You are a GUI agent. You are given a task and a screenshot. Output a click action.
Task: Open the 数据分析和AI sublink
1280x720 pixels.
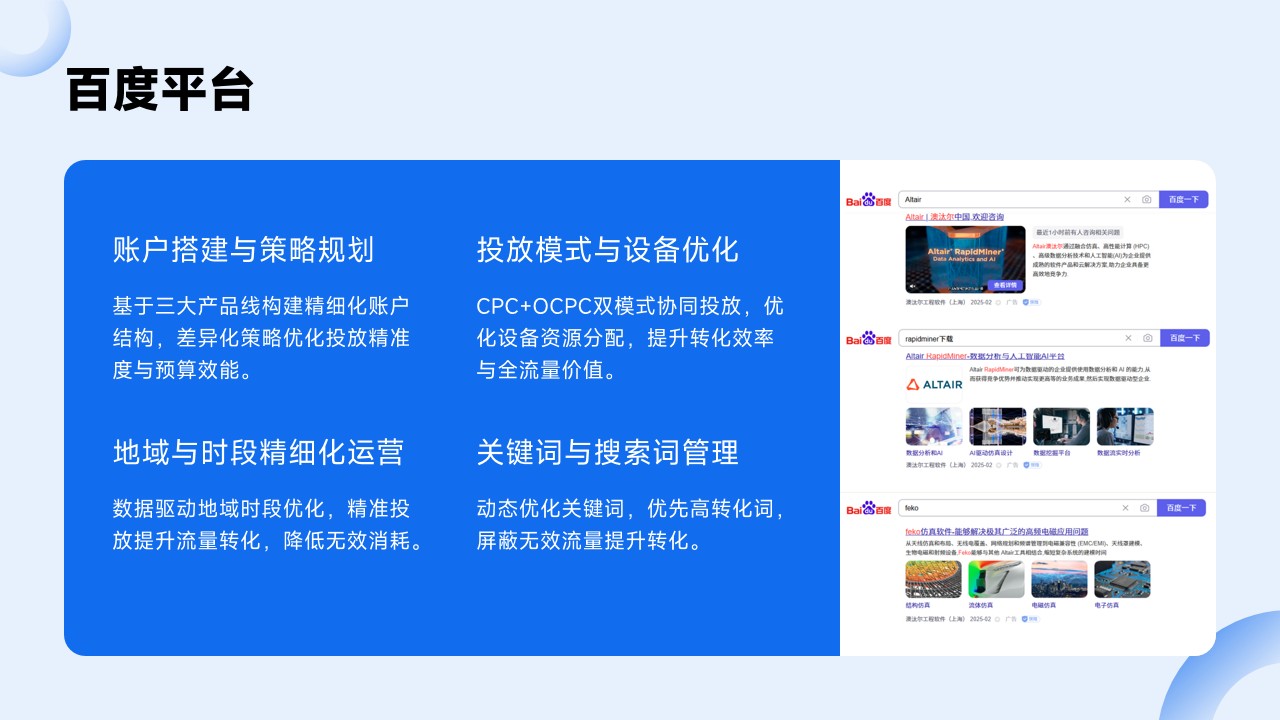click(x=924, y=454)
